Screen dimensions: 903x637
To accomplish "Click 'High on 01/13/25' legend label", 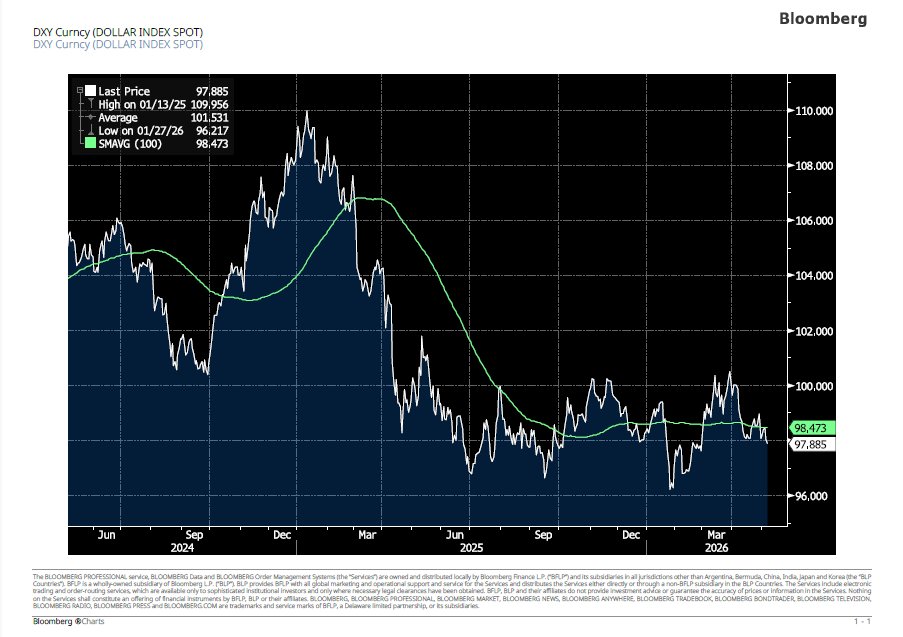I will (x=142, y=104).
